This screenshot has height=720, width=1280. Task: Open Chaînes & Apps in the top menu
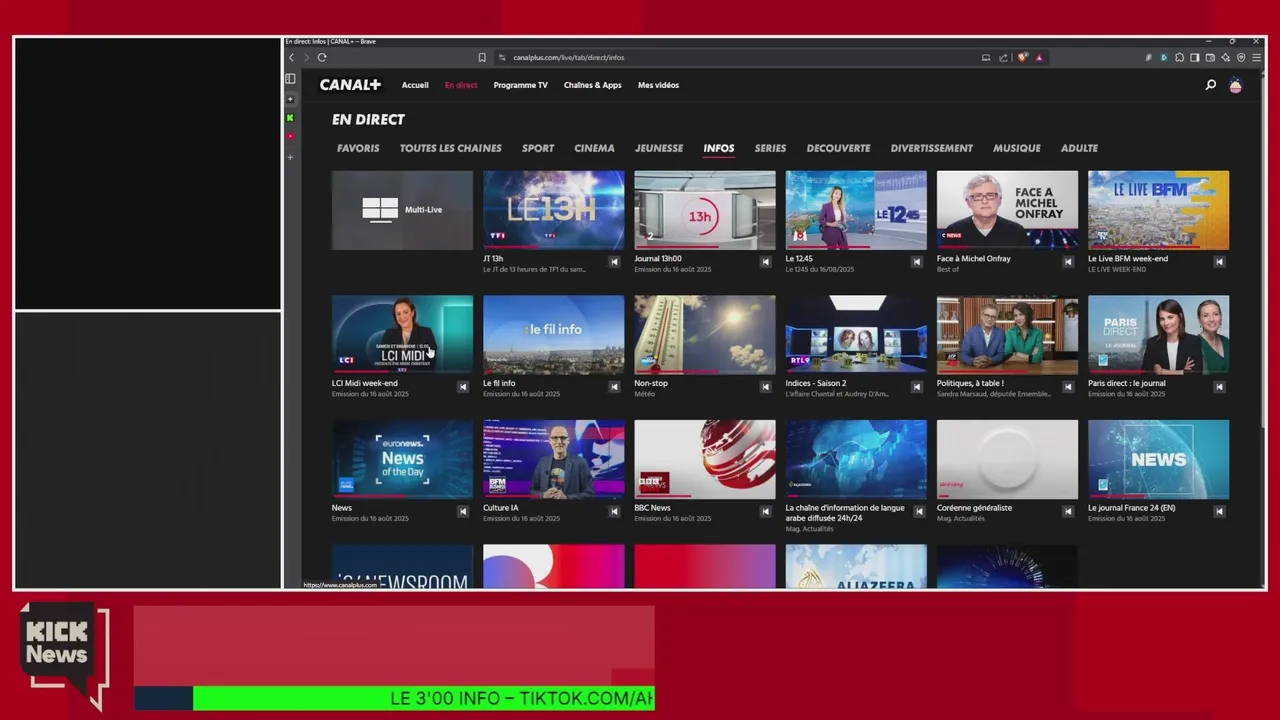point(592,85)
